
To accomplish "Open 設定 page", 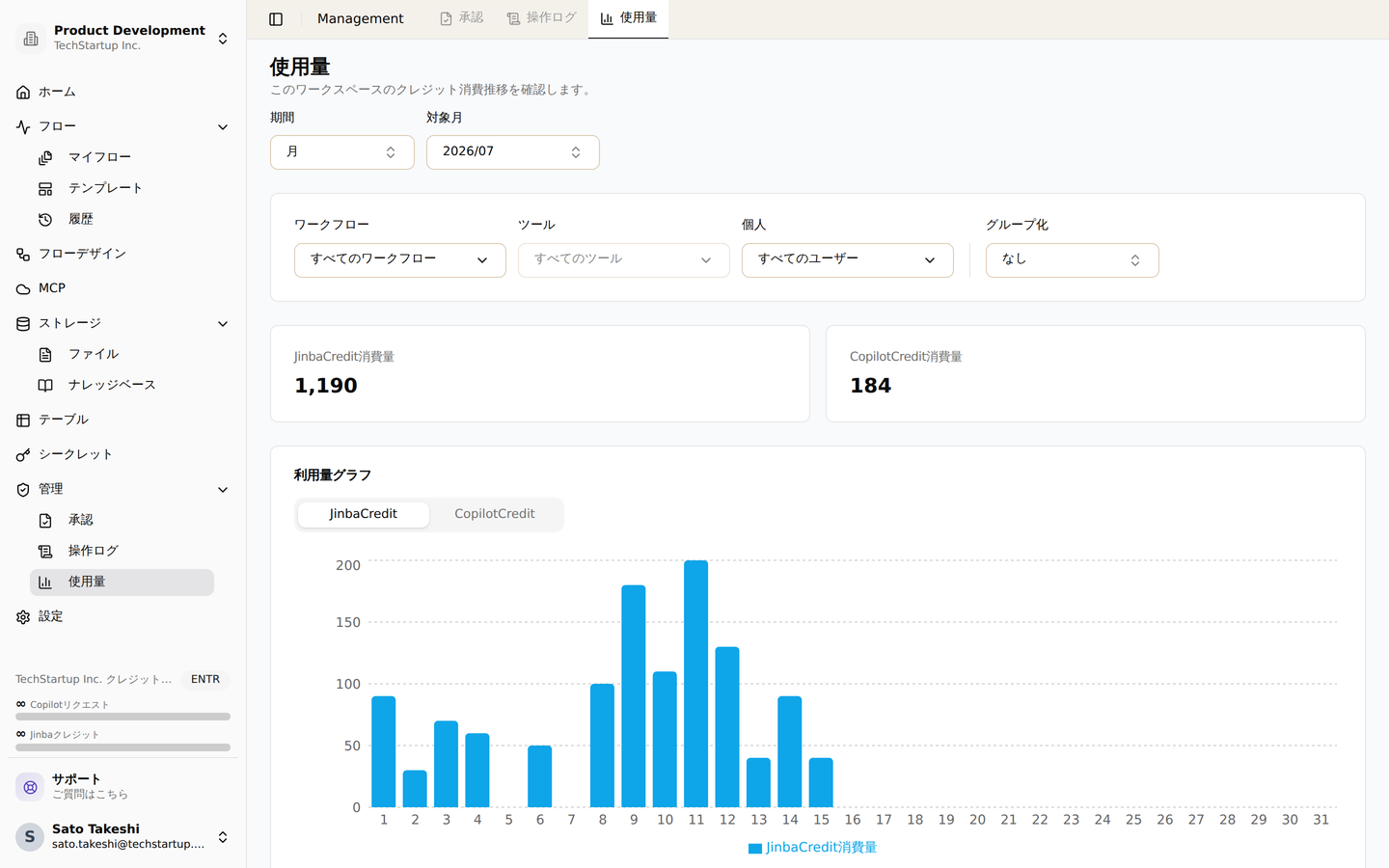I will tap(122, 617).
